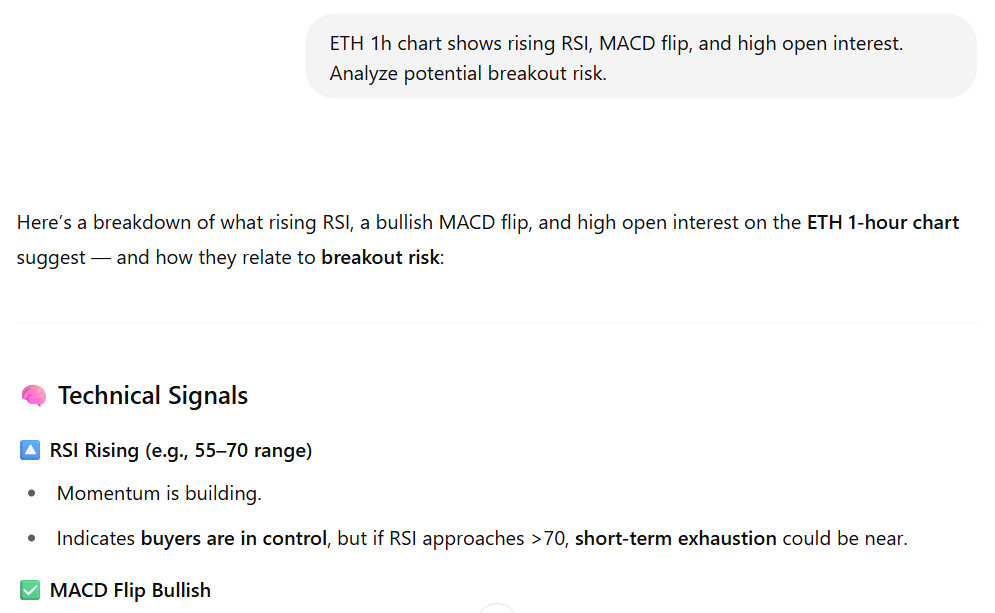Click the bullet before 'Momentum is building'
This screenshot has height=613, width=995.
click(x=32, y=493)
